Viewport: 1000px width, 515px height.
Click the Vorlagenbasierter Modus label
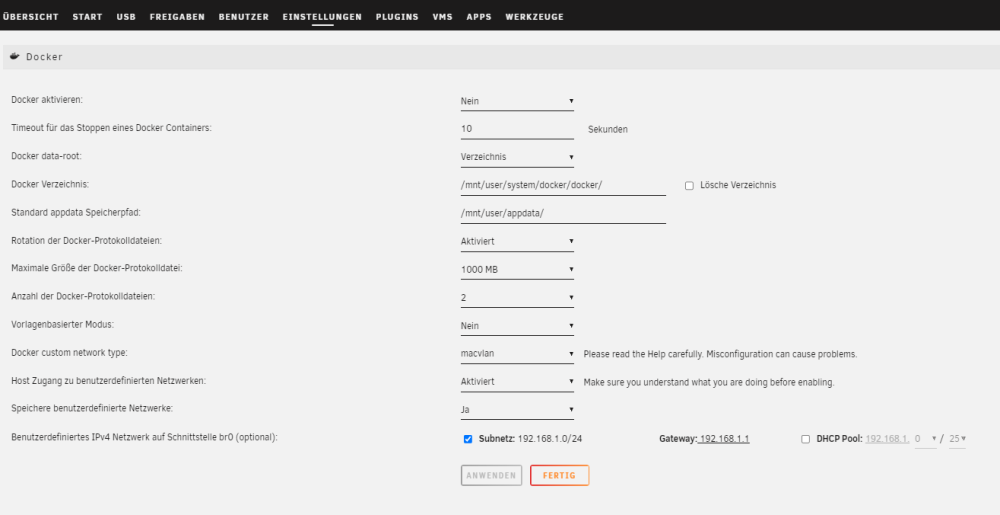click(62, 324)
